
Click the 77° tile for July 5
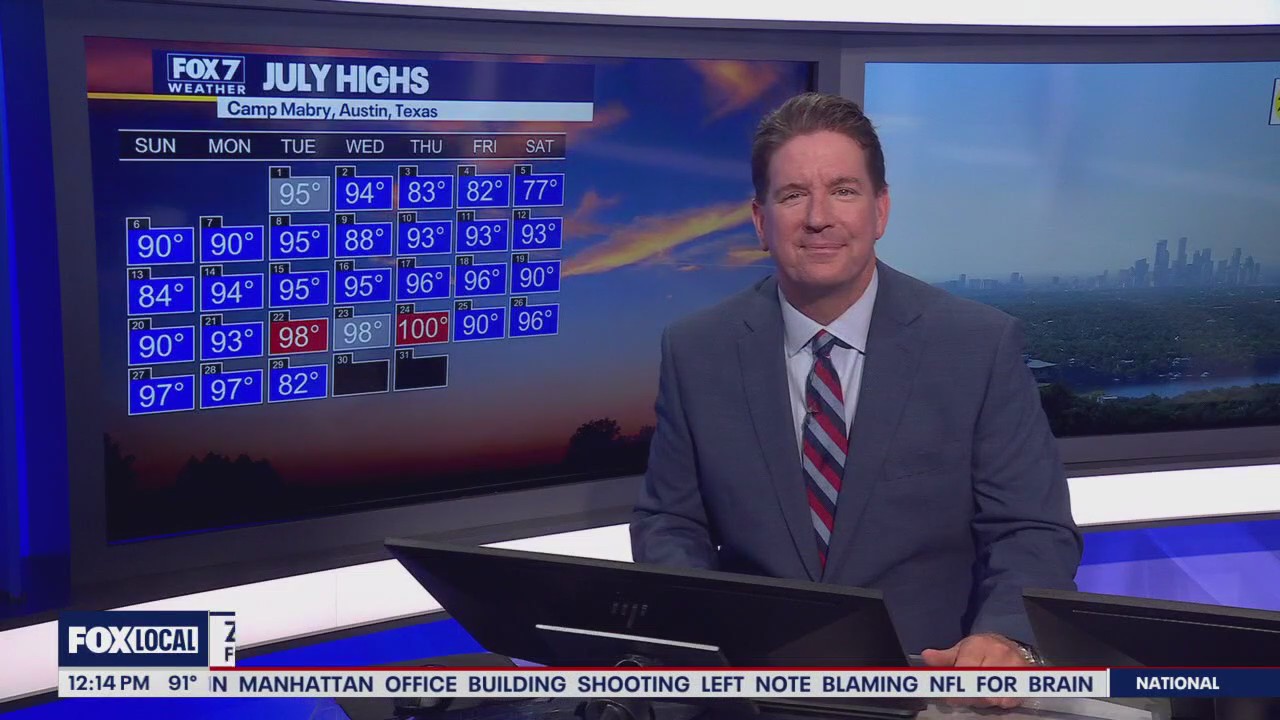pos(538,188)
